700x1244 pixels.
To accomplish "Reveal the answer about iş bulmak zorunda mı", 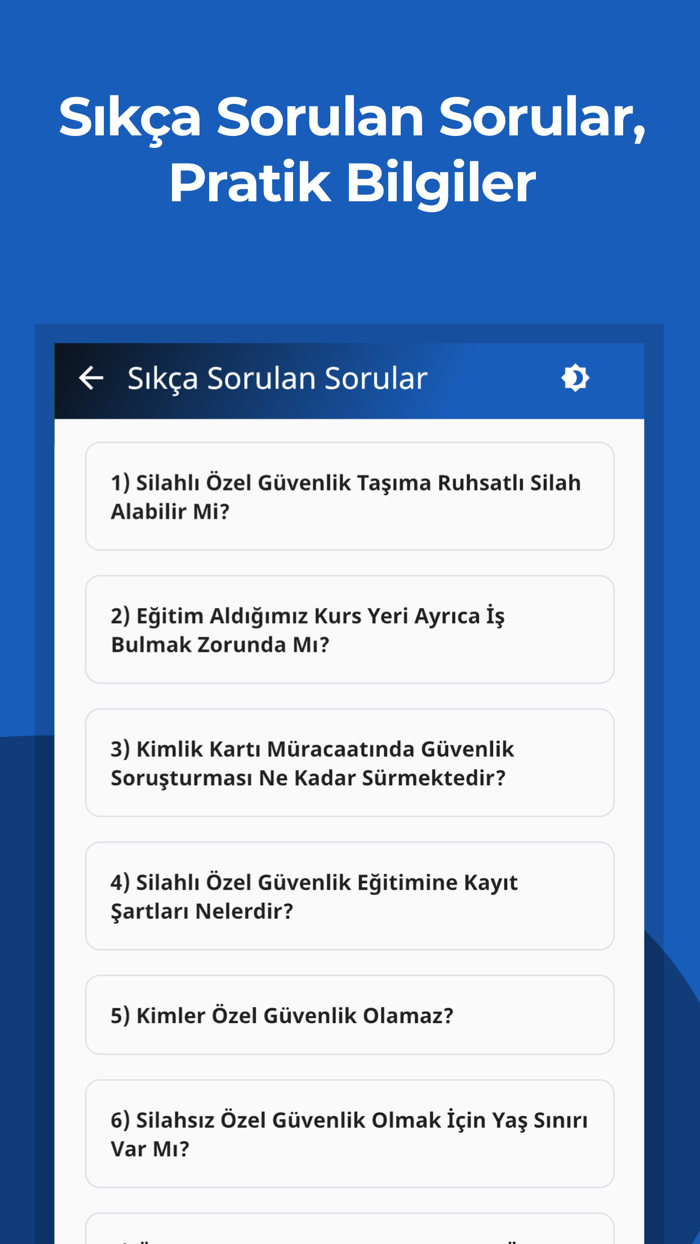I will point(350,630).
